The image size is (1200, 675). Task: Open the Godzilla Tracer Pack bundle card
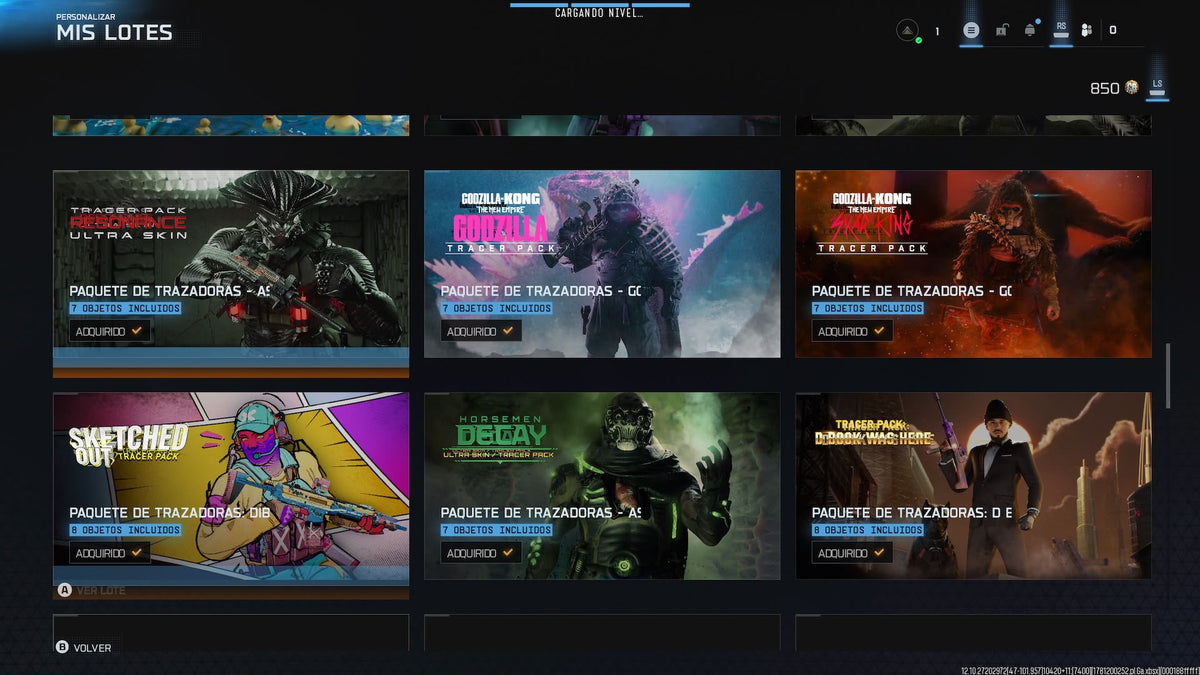(602, 263)
